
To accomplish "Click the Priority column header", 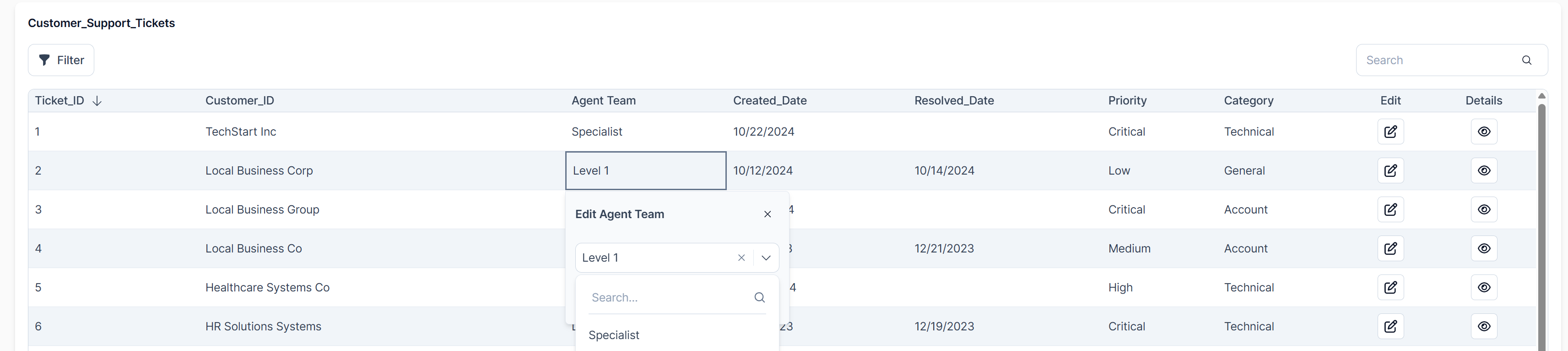I will tap(1127, 100).
